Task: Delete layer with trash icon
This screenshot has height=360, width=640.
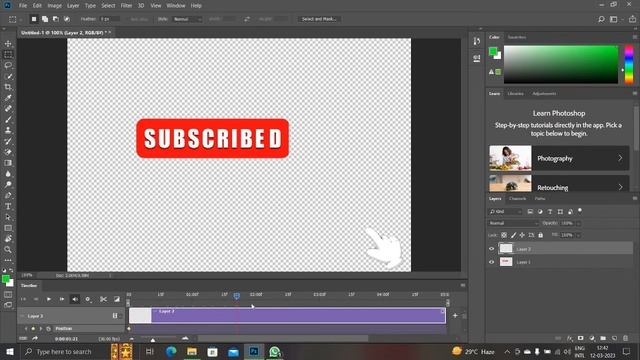Action: click(x=625, y=338)
